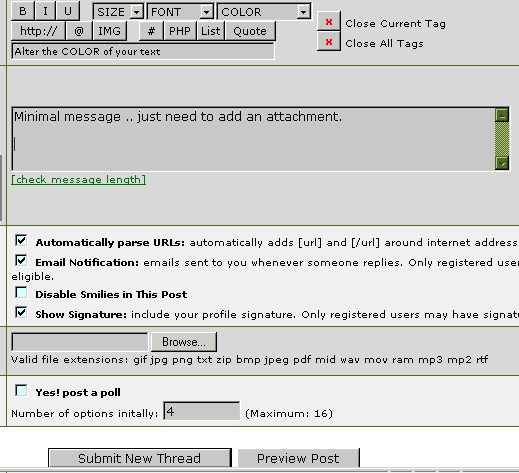519x473 pixels.
Task: Click Submit New Thread
Action: coord(140,458)
